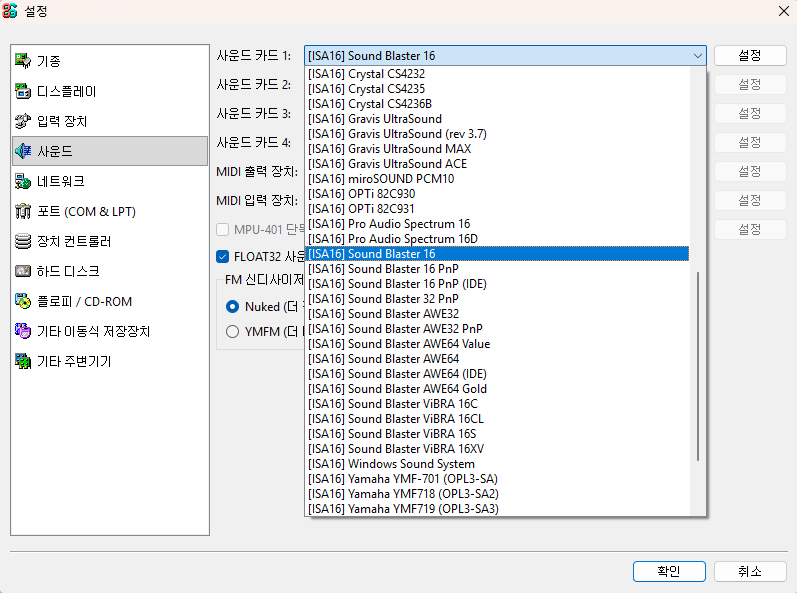Screen dimensions: 797x593
Task: Click the 입력 장치 input devices icon
Action: click(23, 121)
